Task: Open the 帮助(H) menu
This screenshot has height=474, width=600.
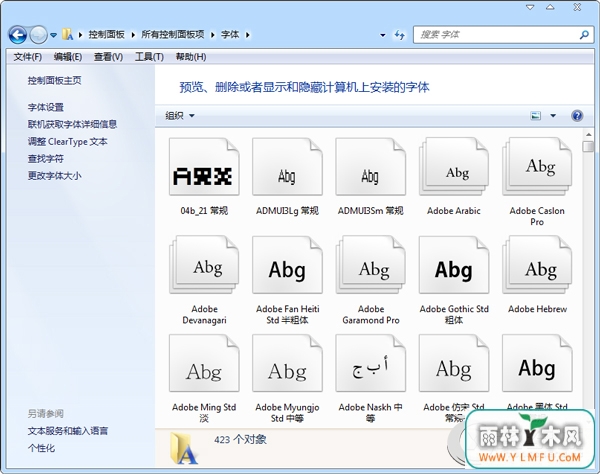Action: [191, 57]
